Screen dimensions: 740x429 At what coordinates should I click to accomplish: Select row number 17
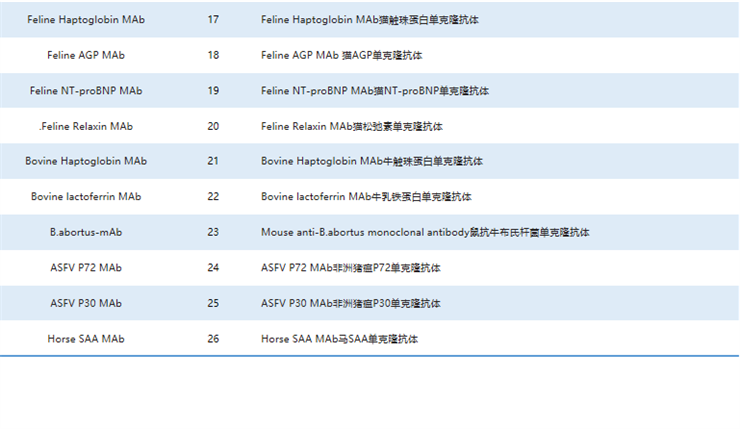pos(213,19)
